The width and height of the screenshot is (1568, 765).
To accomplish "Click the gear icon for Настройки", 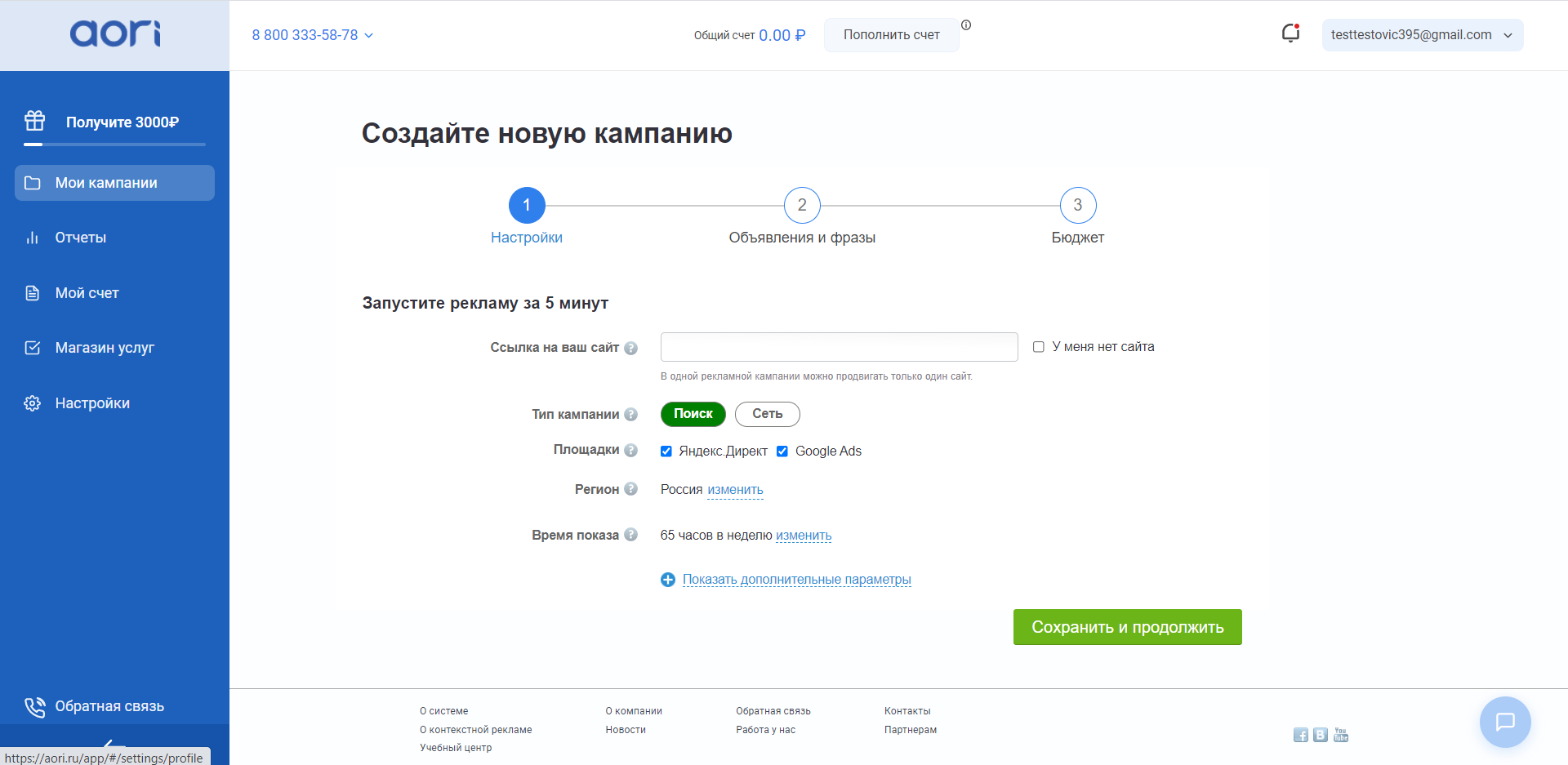I will tap(33, 403).
